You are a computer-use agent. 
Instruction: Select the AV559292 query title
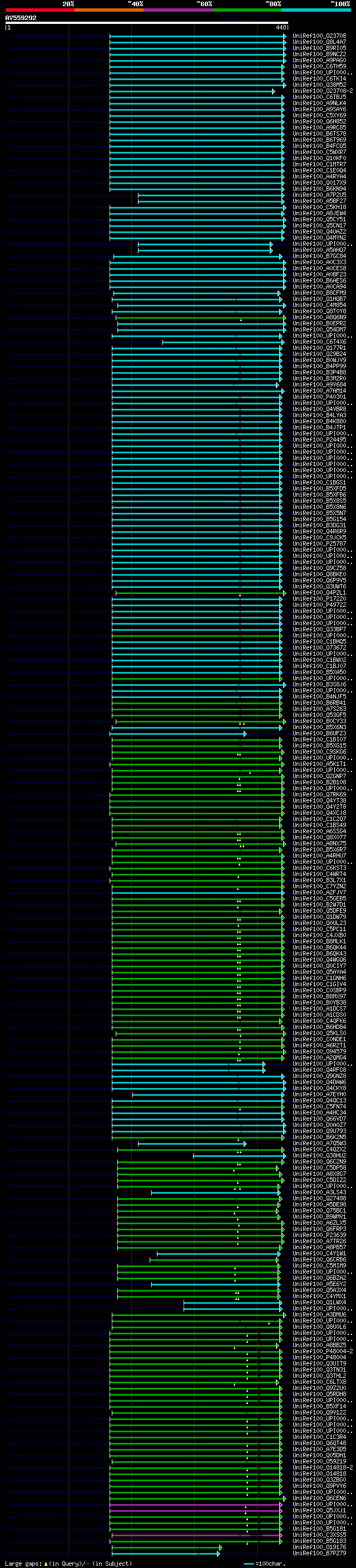(21, 18)
